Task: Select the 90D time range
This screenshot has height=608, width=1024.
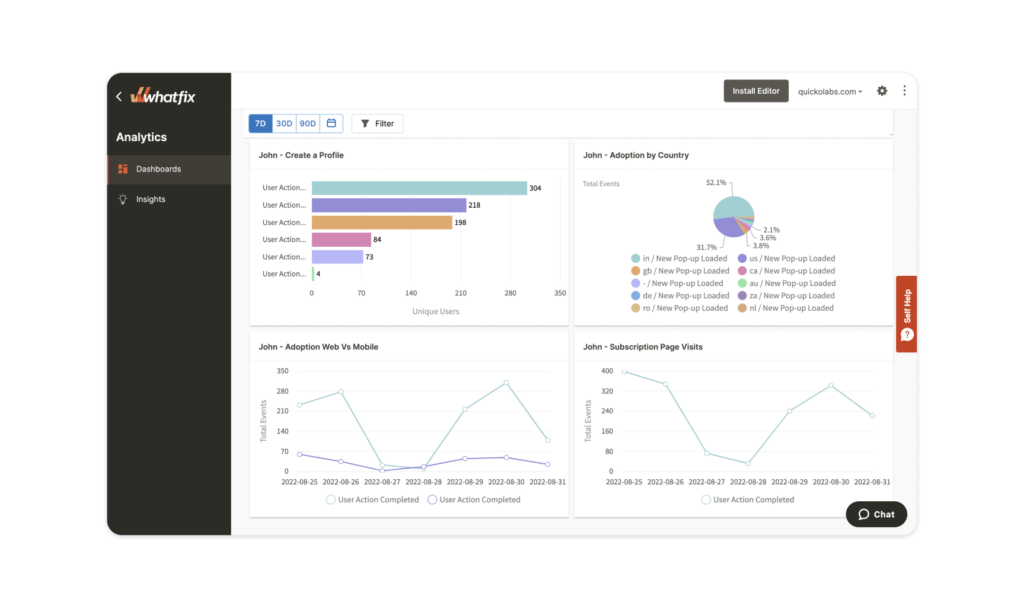Action: [x=308, y=123]
